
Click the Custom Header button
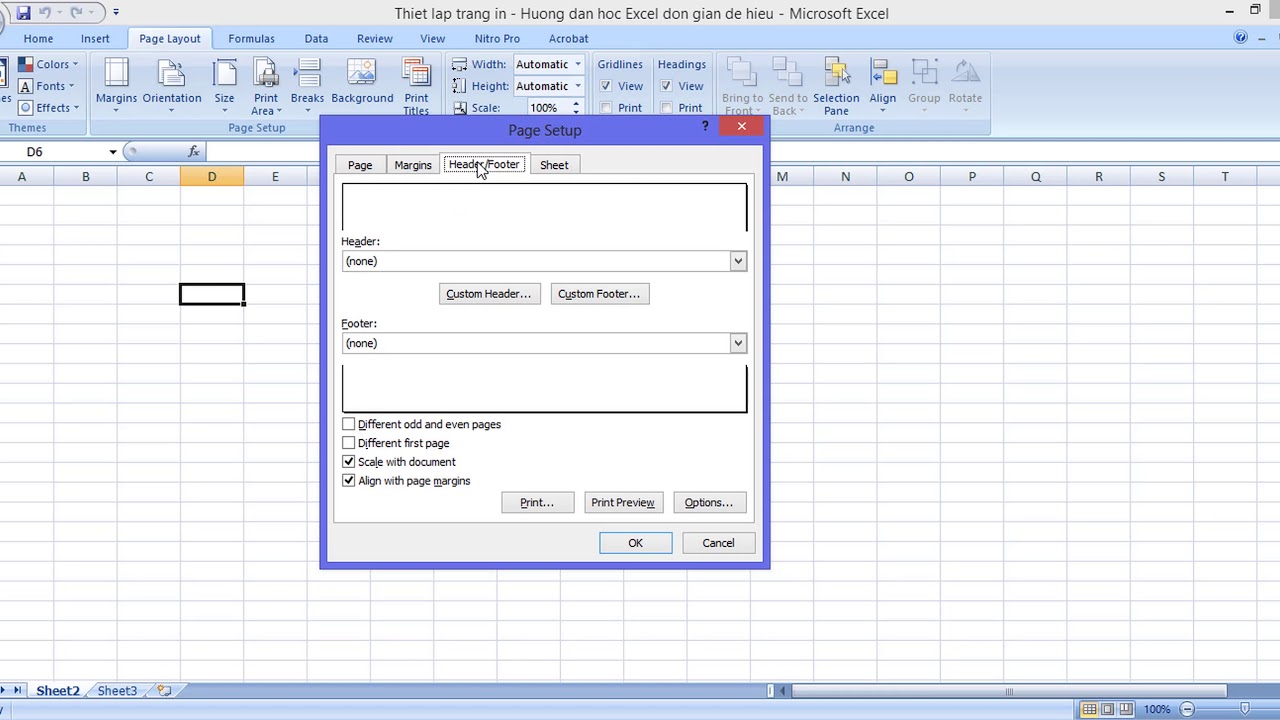tap(489, 294)
